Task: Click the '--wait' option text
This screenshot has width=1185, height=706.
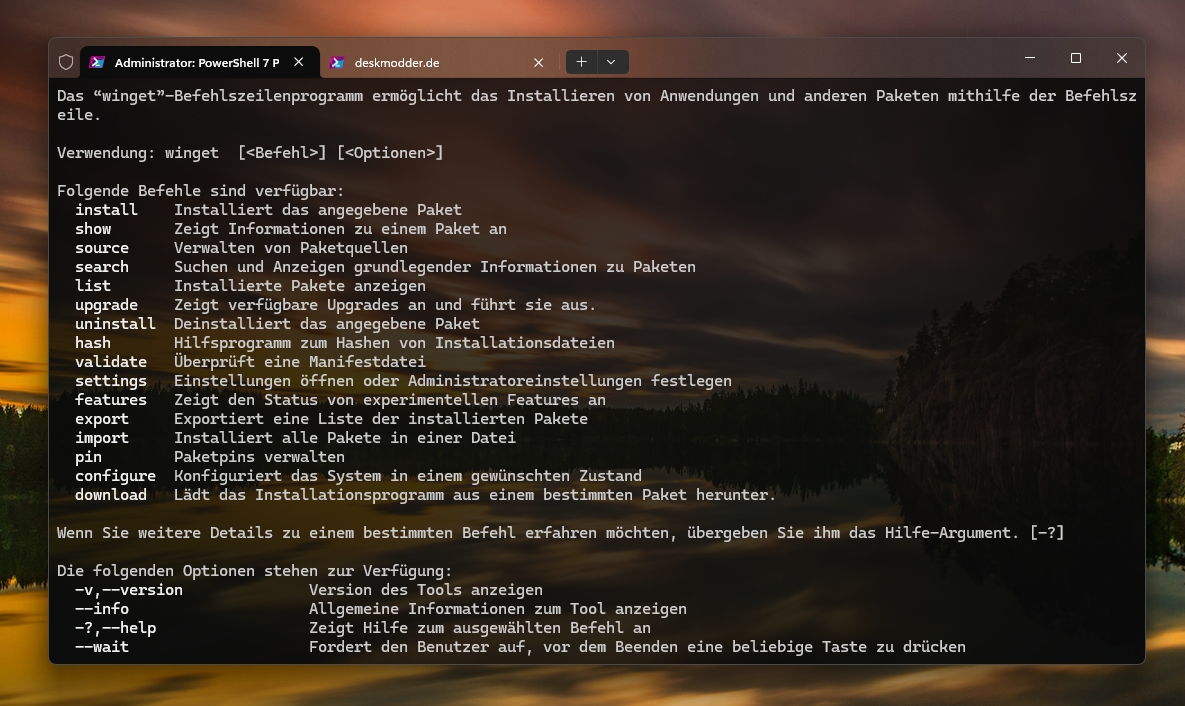Action: (x=101, y=646)
